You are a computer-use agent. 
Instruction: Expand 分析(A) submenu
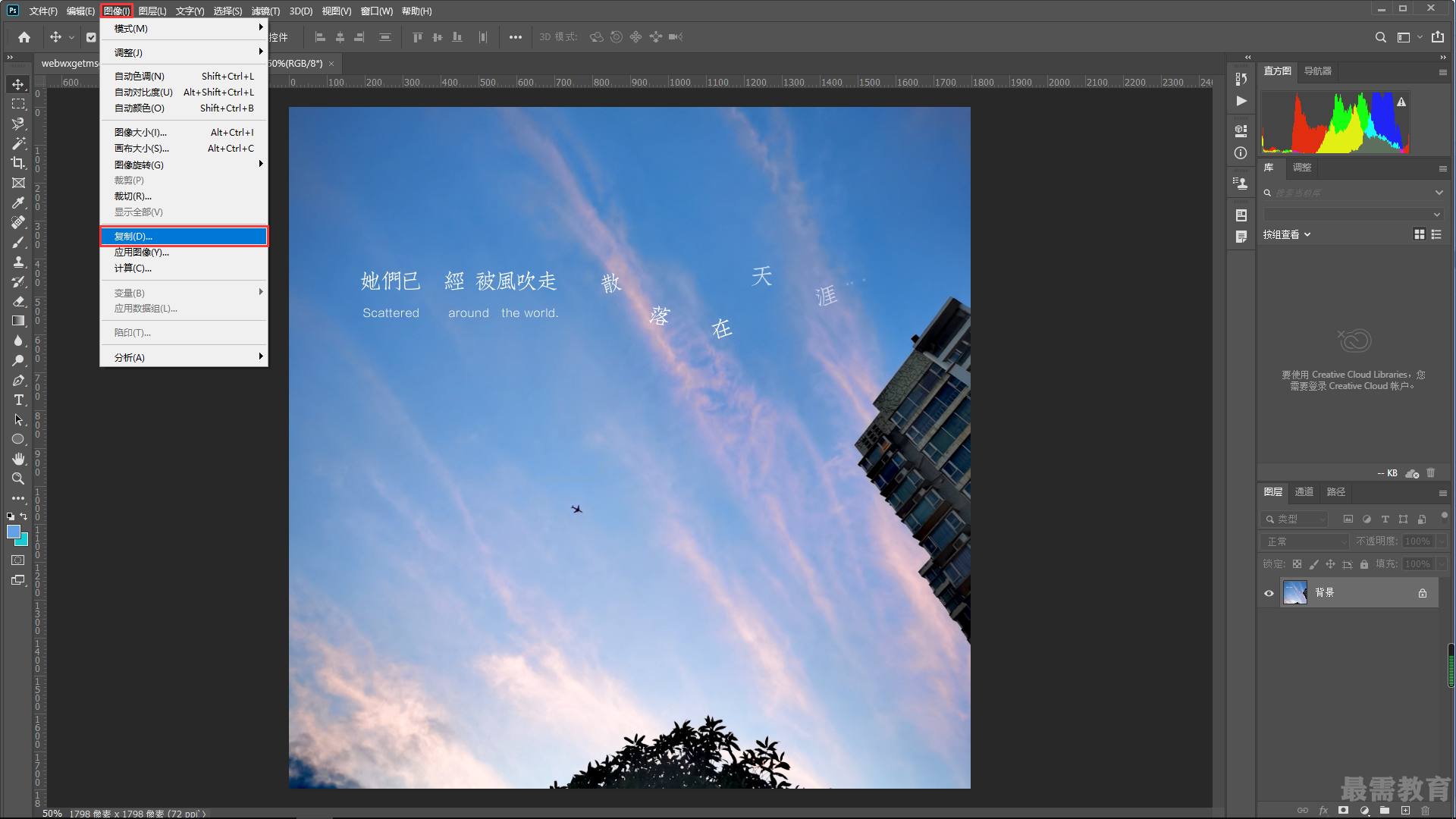click(x=184, y=357)
